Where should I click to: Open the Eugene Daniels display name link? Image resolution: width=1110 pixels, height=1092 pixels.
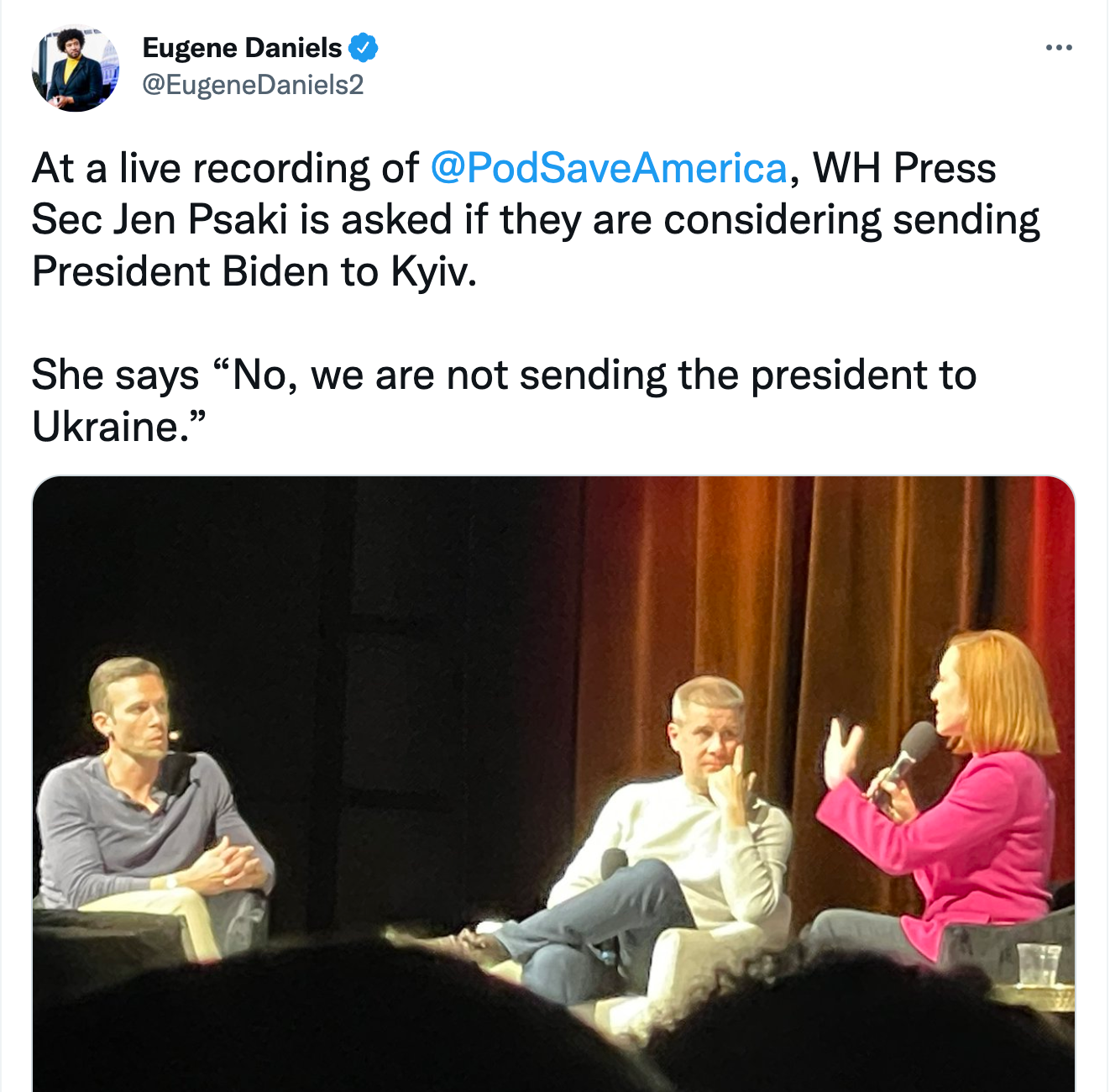pyautogui.click(x=242, y=48)
